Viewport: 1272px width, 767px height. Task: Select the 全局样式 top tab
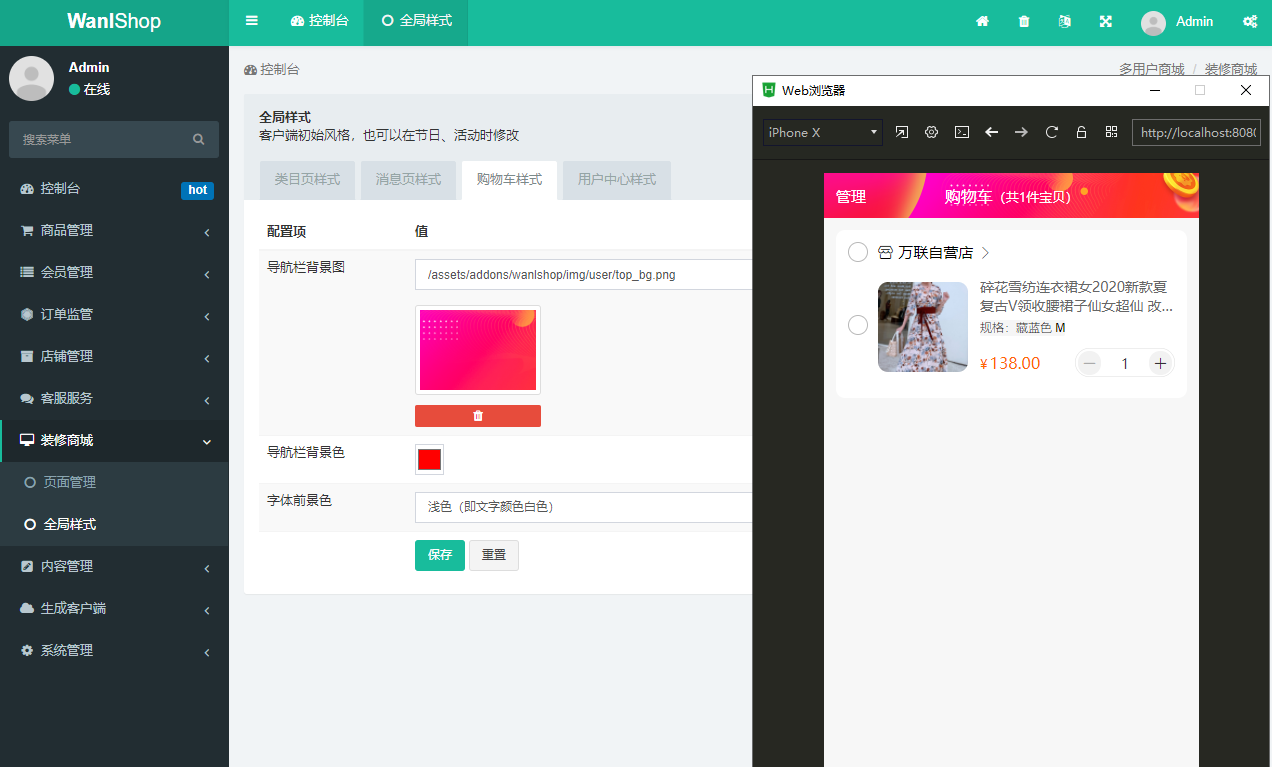[x=416, y=21]
